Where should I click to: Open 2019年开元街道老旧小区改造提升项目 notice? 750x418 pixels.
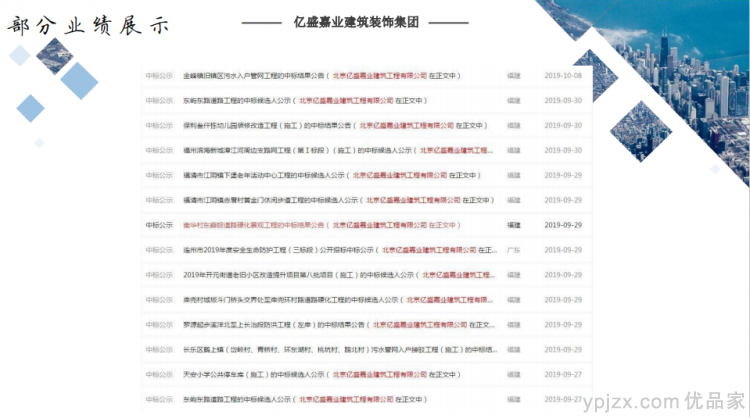[x=339, y=275]
